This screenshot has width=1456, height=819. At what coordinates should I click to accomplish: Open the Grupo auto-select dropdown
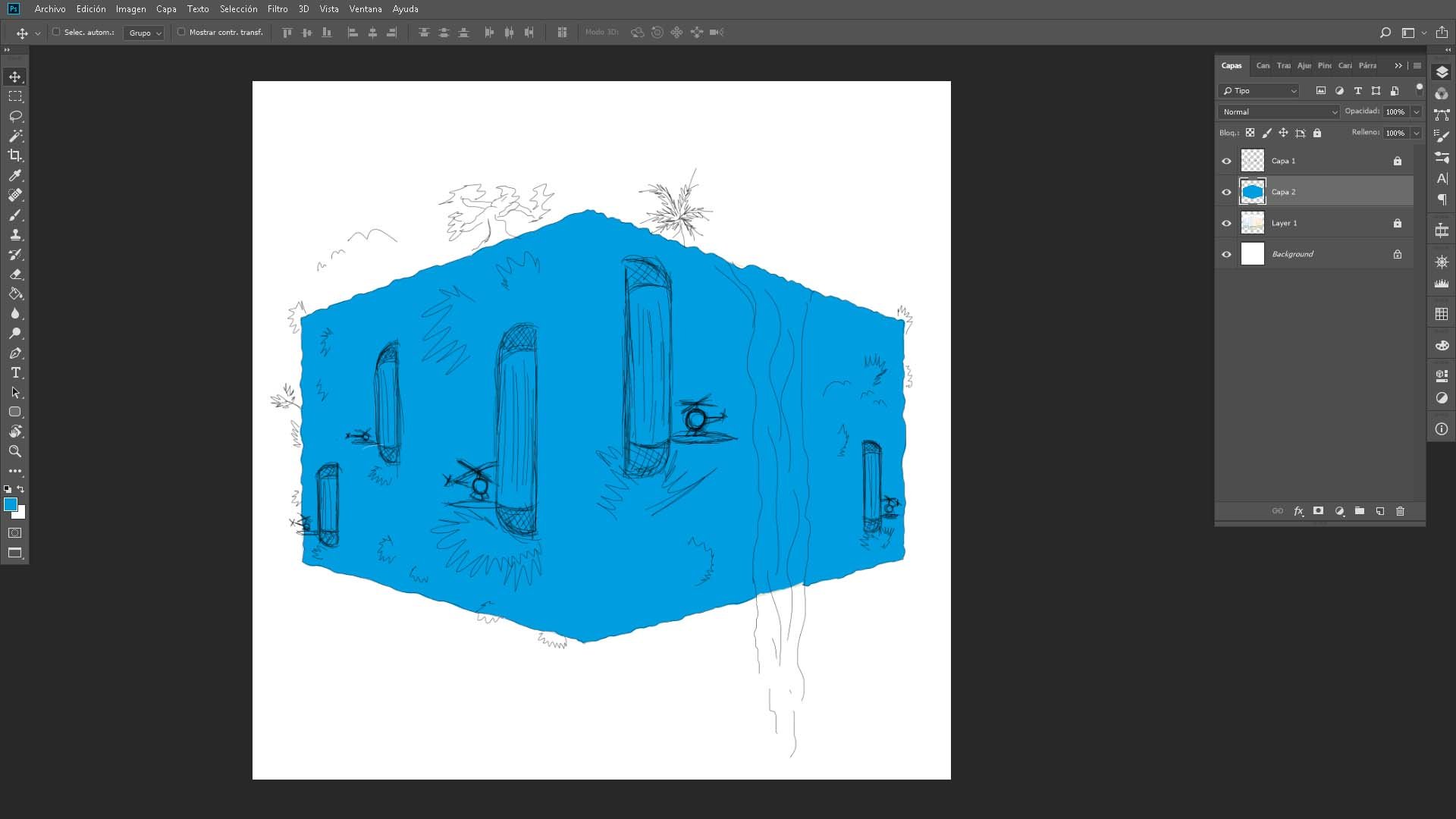pyautogui.click(x=143, y=33)
